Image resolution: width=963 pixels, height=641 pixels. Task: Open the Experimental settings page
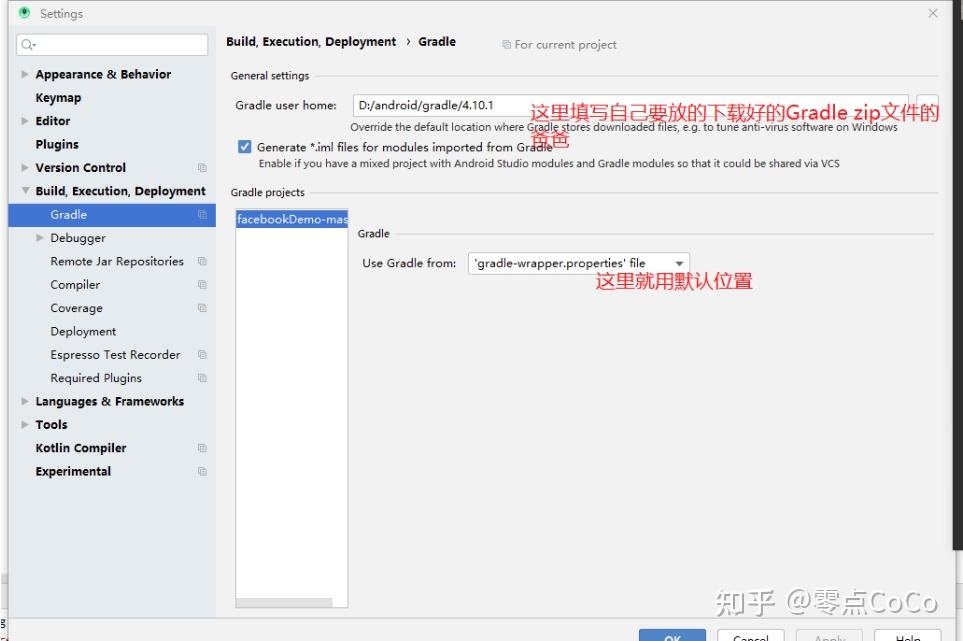[x=73, y=471]
